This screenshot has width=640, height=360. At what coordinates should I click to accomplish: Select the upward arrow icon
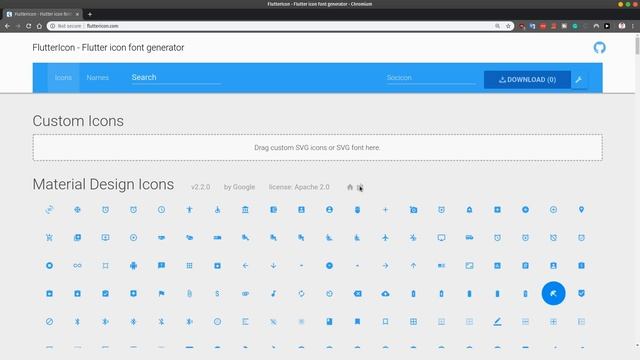click(413, 266)
